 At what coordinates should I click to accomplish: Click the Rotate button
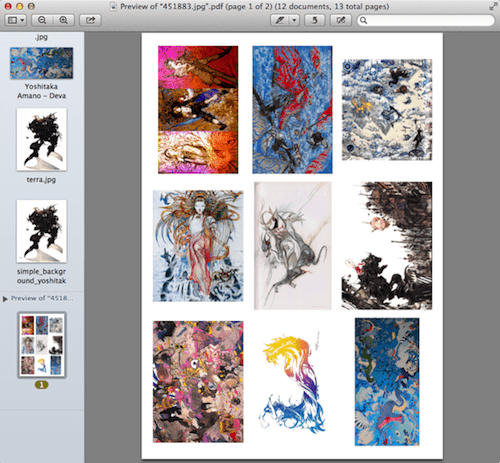pyautogui.click(x=314, y=20)
